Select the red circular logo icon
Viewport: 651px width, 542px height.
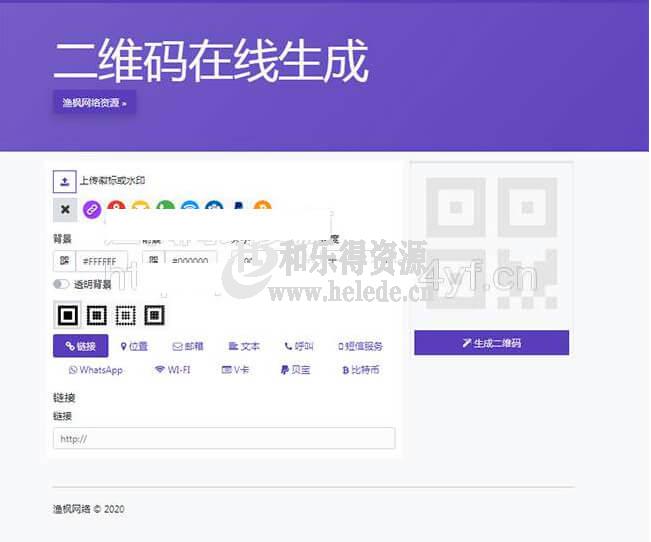[116, 206]
